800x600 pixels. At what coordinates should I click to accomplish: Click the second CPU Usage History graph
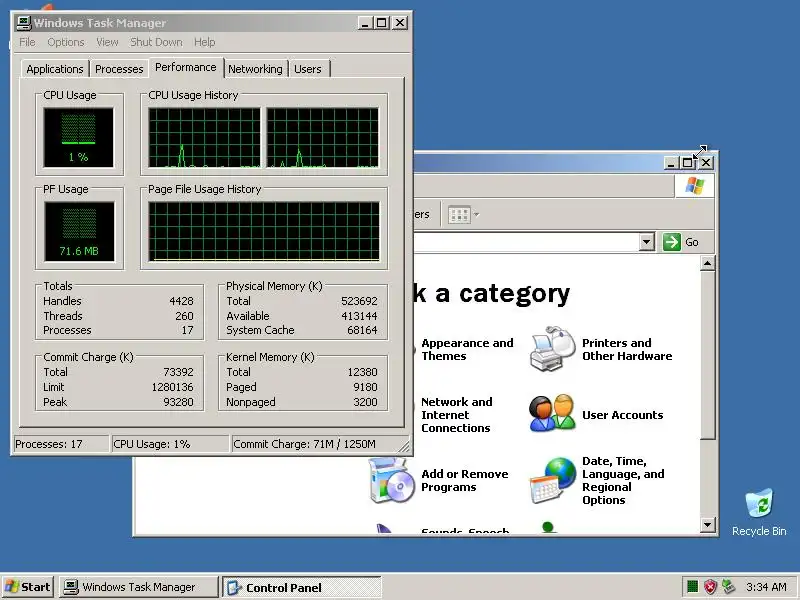coord(322,137)
